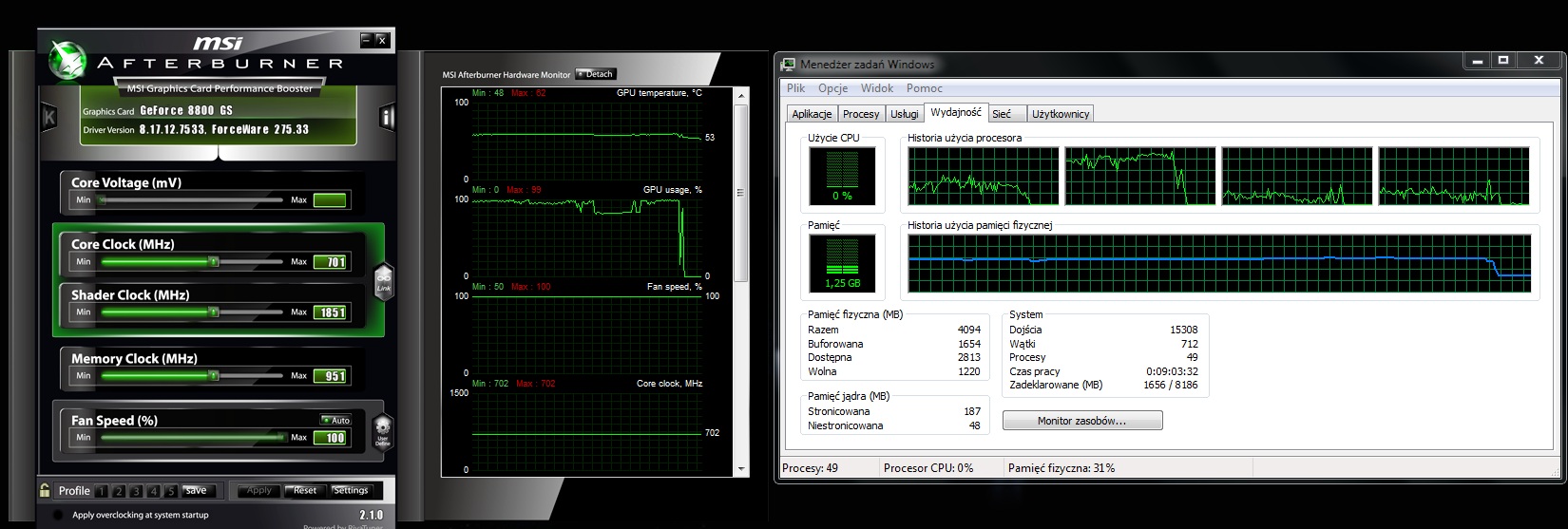
Task: Click the Shader Clock slider handle
Action: (214, 312)
